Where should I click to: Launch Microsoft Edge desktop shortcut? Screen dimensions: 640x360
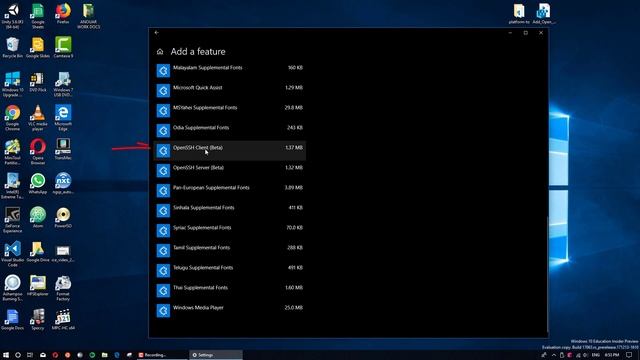coord(63,118)
